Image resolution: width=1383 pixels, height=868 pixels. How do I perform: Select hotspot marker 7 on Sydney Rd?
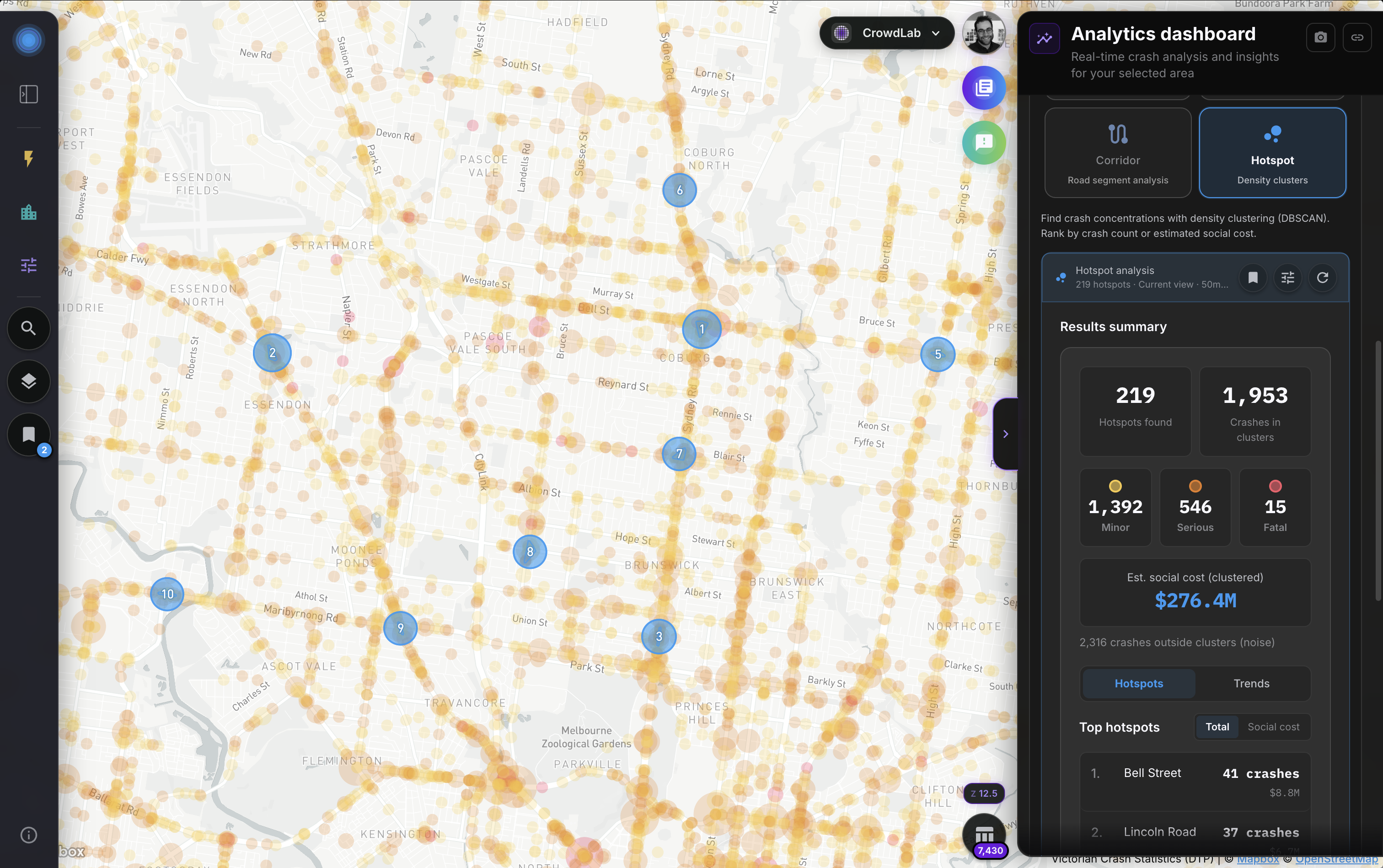[x=679, y=454]
